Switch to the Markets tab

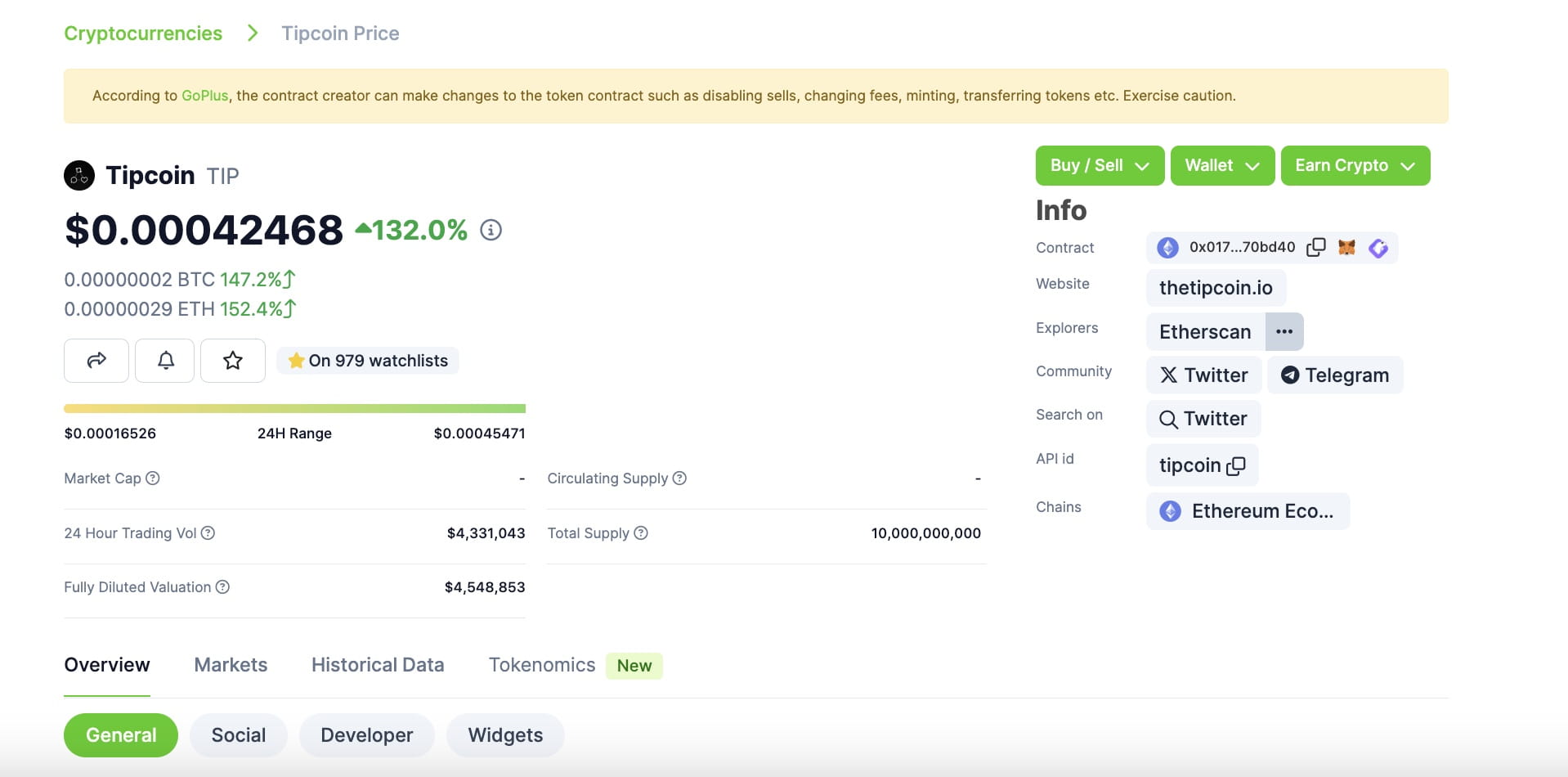[x=231, y=664]
